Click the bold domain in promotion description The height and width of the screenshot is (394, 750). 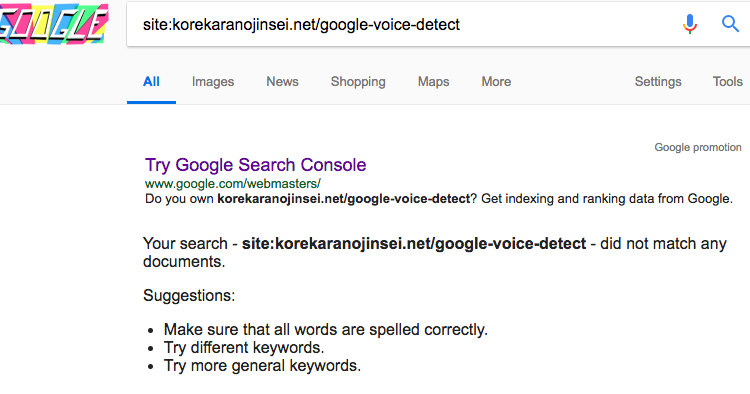343,199
